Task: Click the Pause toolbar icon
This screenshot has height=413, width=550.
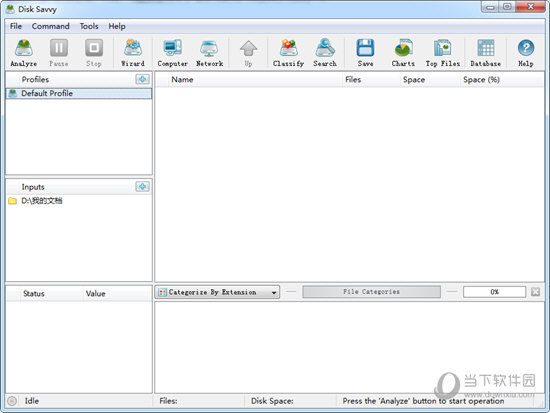Action: pos(59,53)
